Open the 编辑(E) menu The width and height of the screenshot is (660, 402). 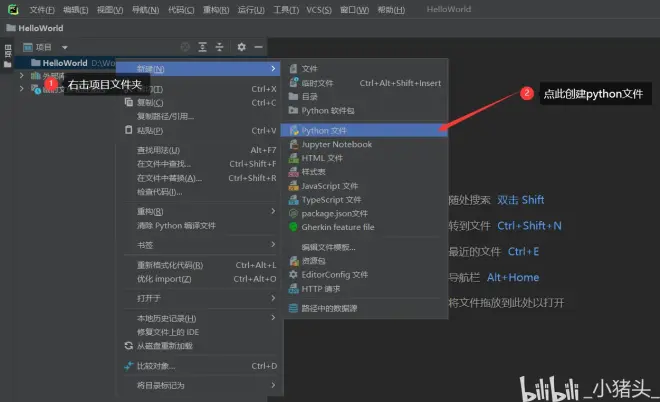76,9
